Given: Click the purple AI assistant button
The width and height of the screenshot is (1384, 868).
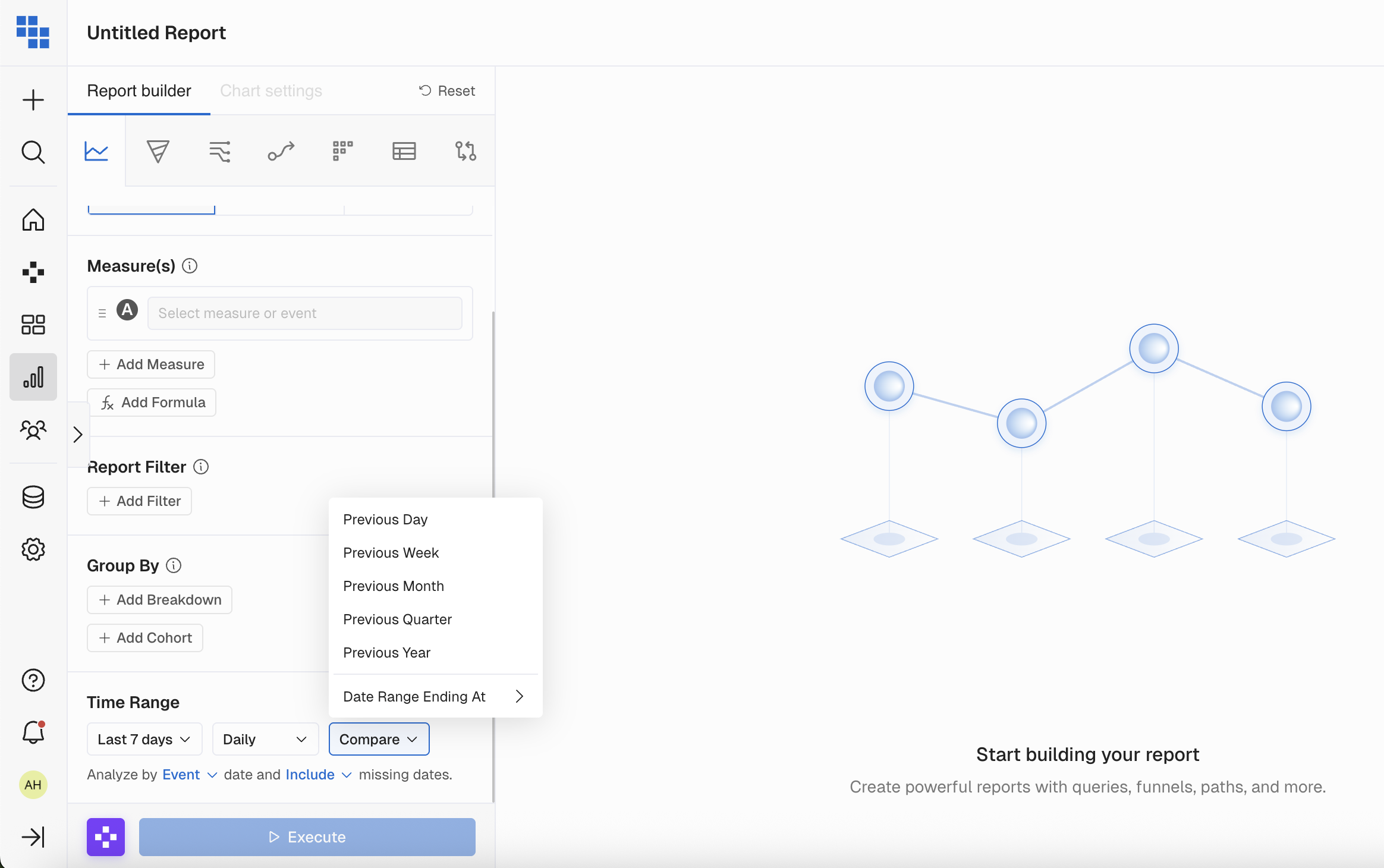Looking at the screenshot, I should 106,837.
